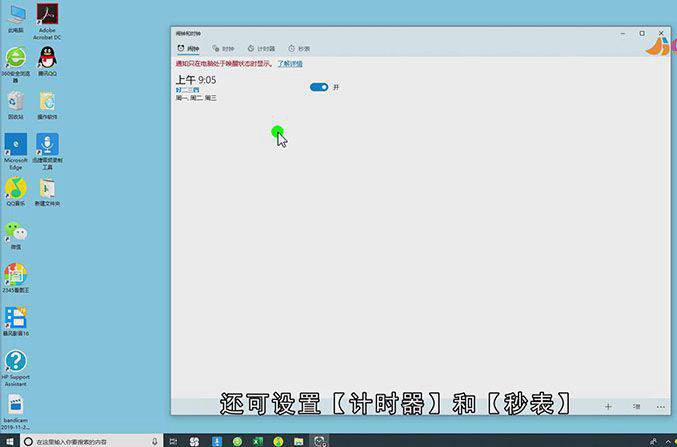Screen dimensions: 677x447
Task: Open Task View from the taskbar
Action: (x=173, y=441)
